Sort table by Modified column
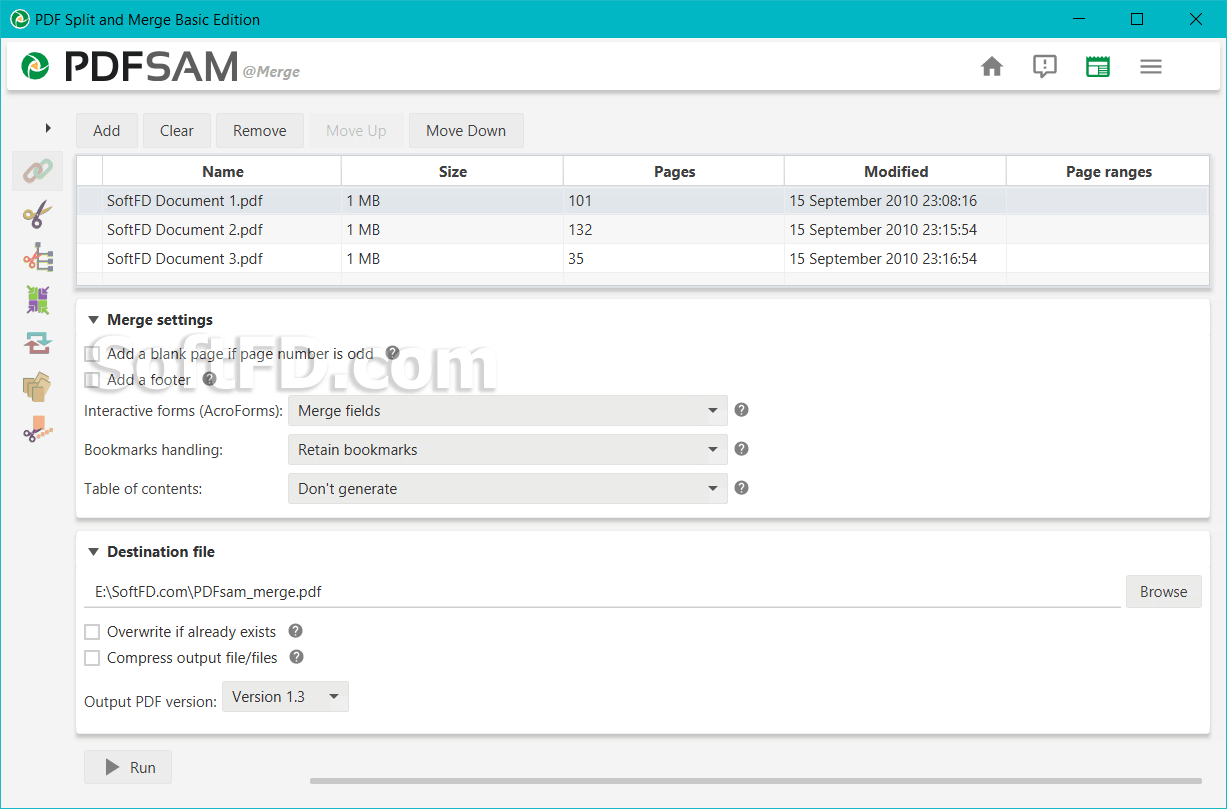This screenshot has width=1227, height=809. coord(896,172)
